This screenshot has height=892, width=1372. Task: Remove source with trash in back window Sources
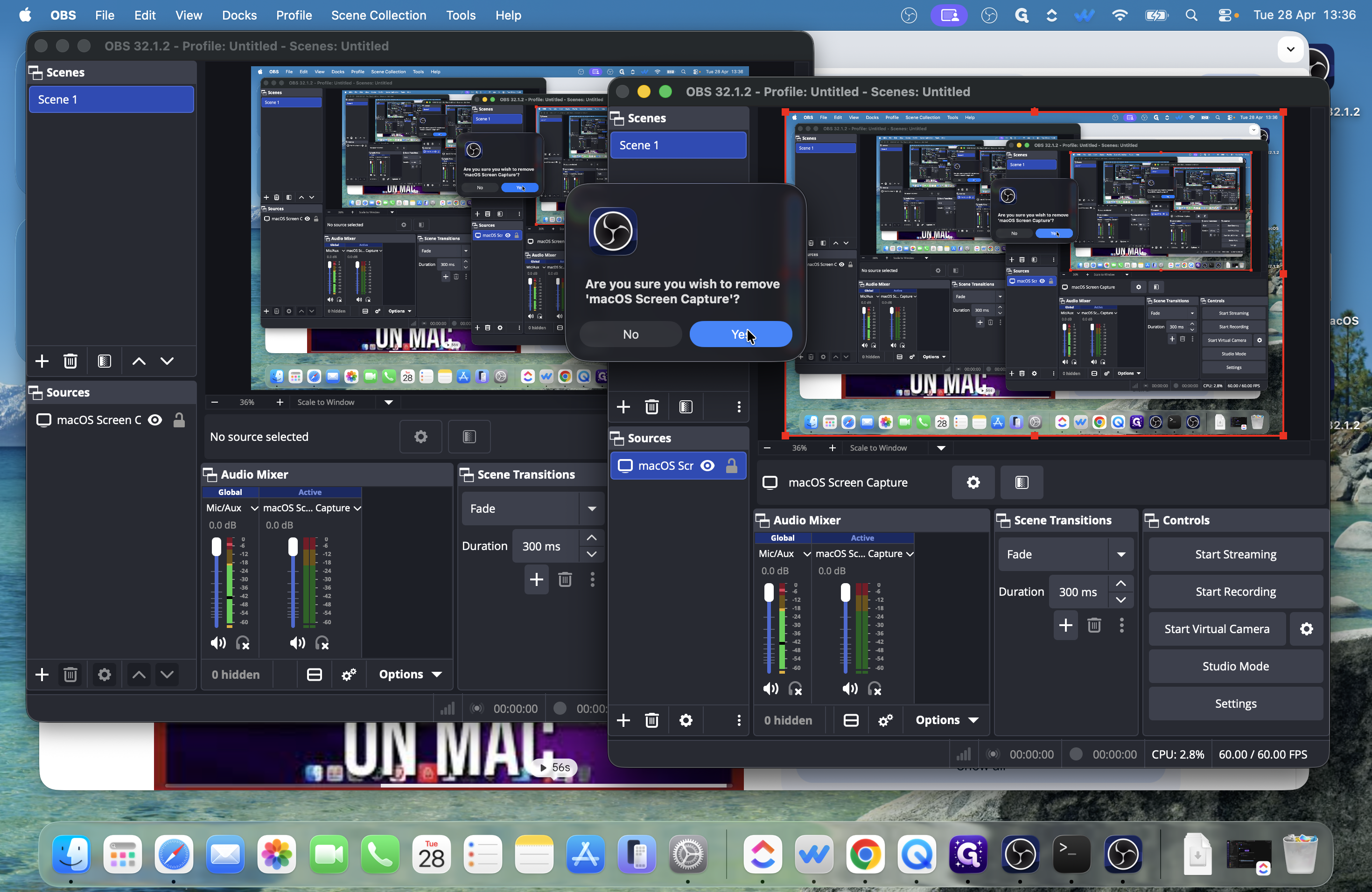click(x=70, y=674)
